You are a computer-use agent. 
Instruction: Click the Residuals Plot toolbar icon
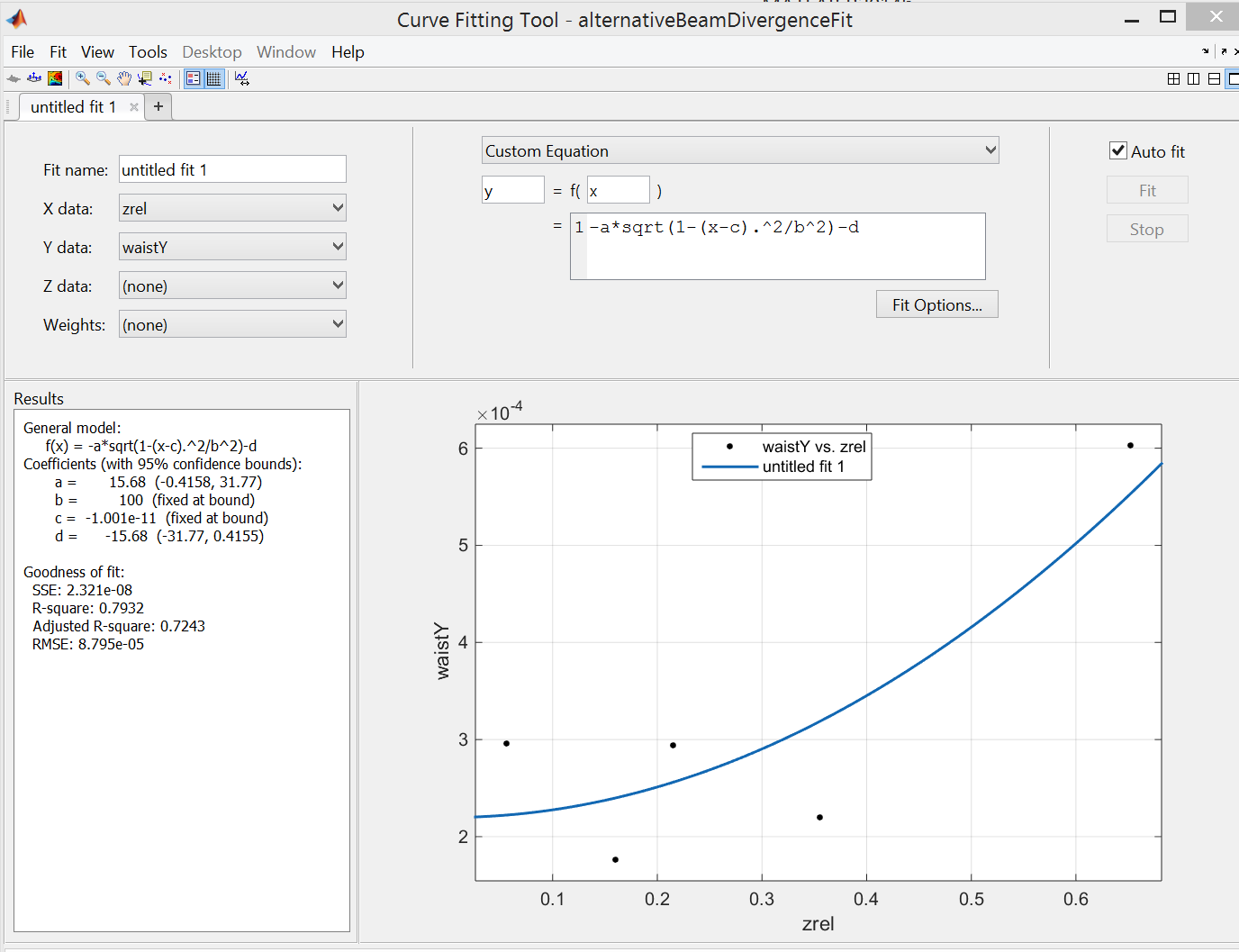(34, 78)
